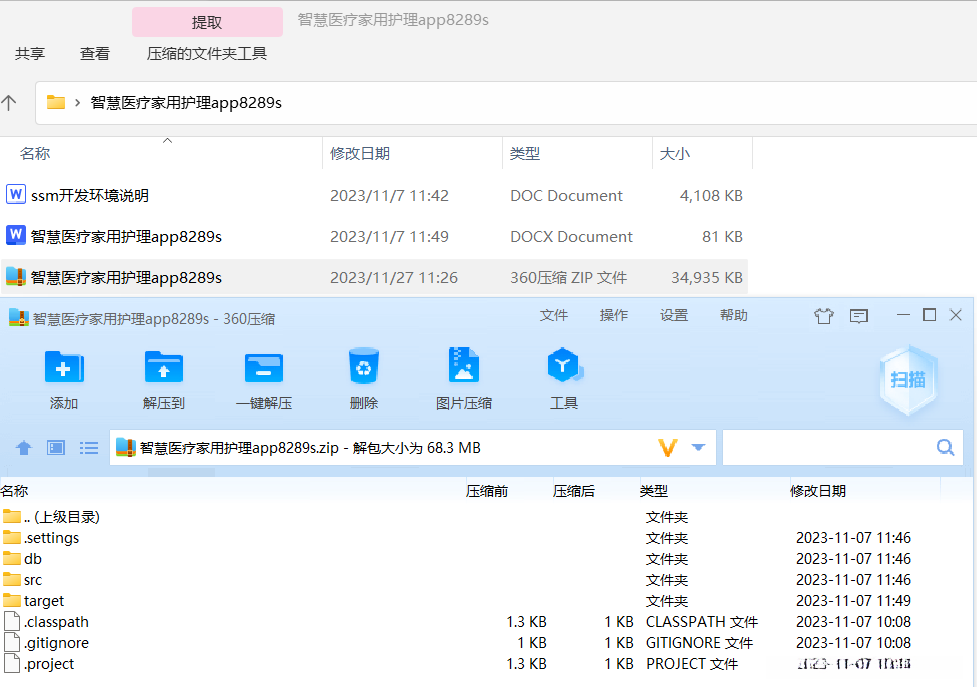Click the sort arrow above 名称 column in Explorer
This screenshot has height=687, width=977.
(167, 141)
